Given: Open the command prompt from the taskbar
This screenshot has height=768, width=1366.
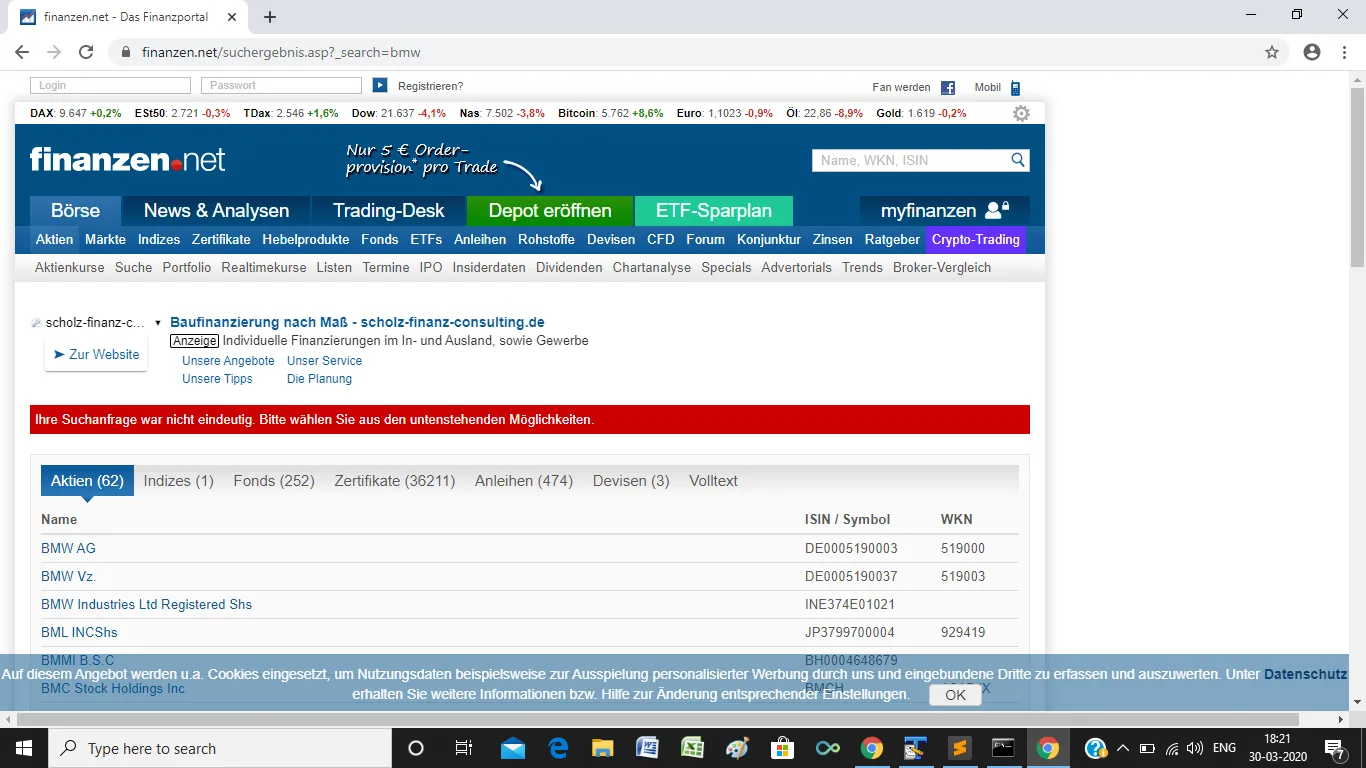Looking at the screenshot, I should (1003, 748).
